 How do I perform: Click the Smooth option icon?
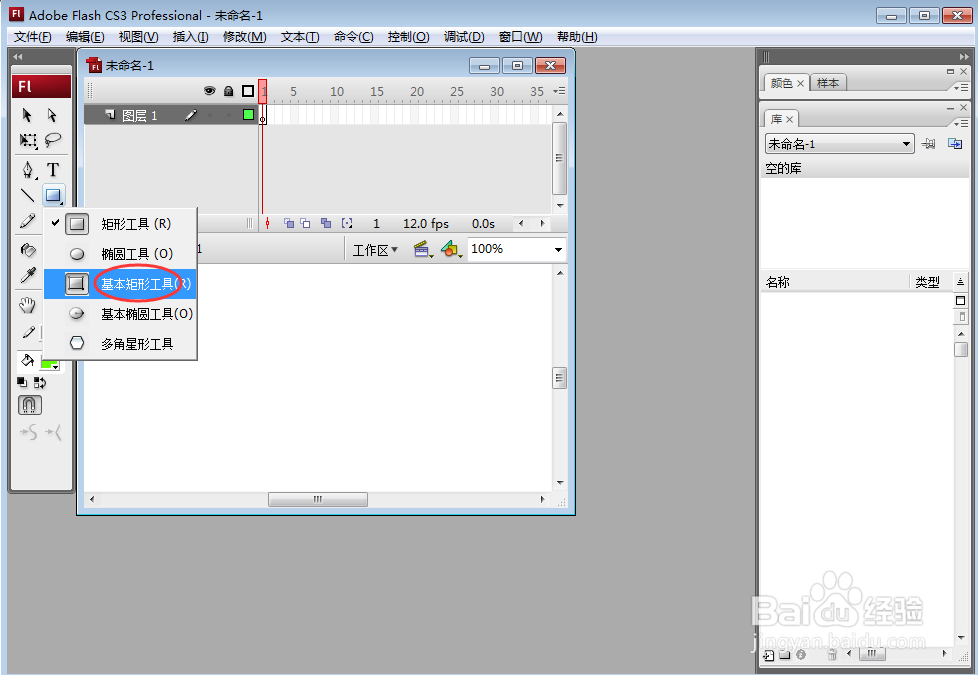[x=29, y=432]
